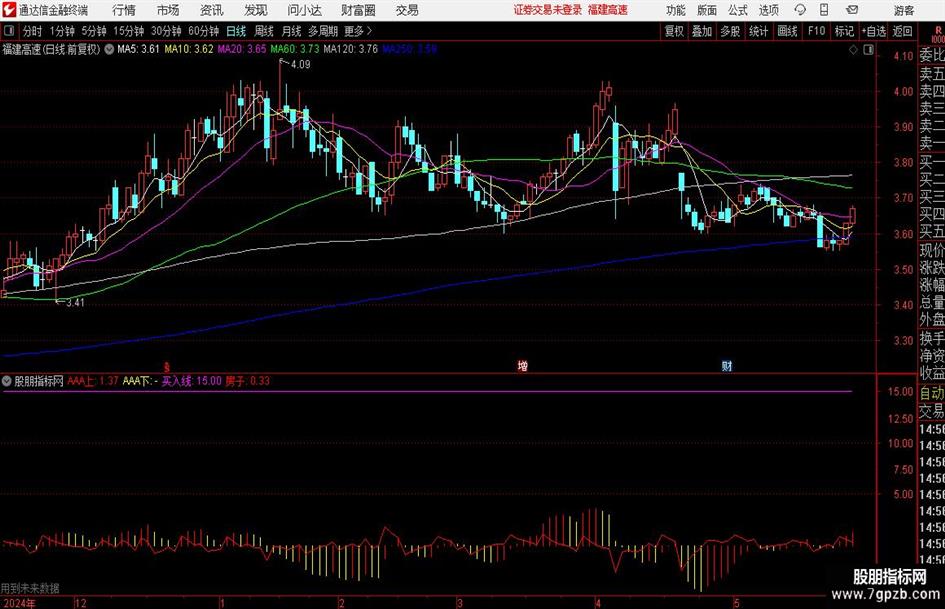
Task: Toggle the right panel layout icon
Action: tap(868, 50)
